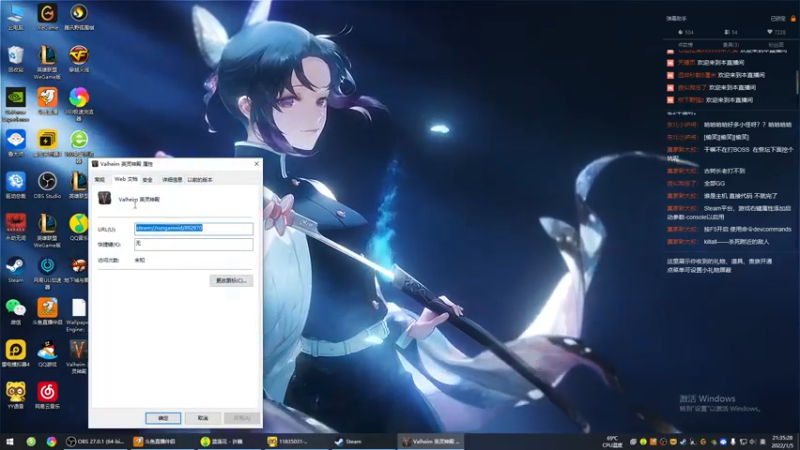
Task: Open the Master Lu desktop icon
Action: tap(15, 143)
